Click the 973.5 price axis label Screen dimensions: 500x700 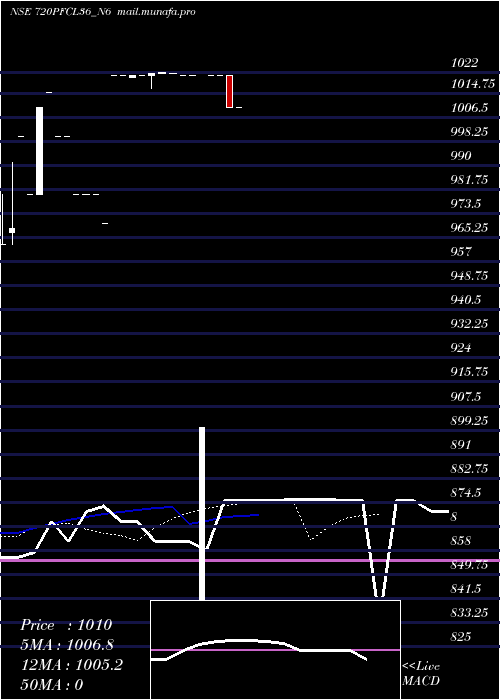click(466, 204)
